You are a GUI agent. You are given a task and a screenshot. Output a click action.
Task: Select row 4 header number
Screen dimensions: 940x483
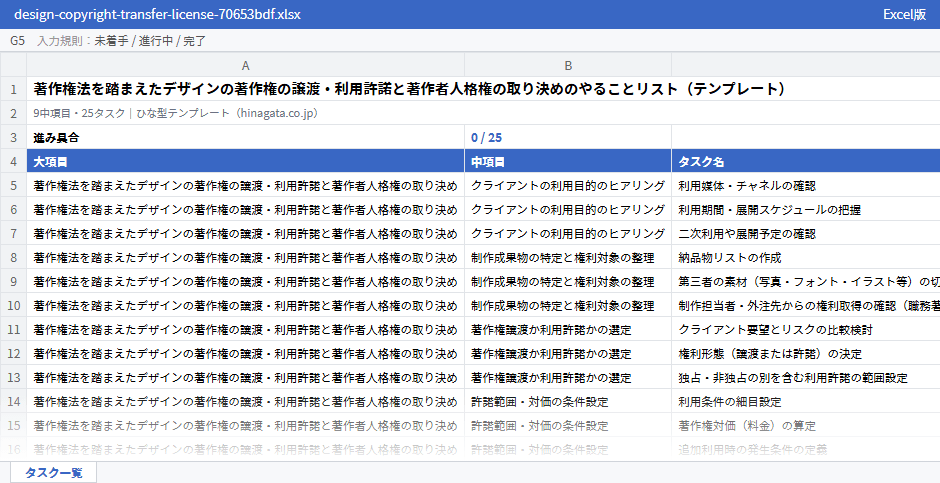pyautogui.click(x=13, y=162)
